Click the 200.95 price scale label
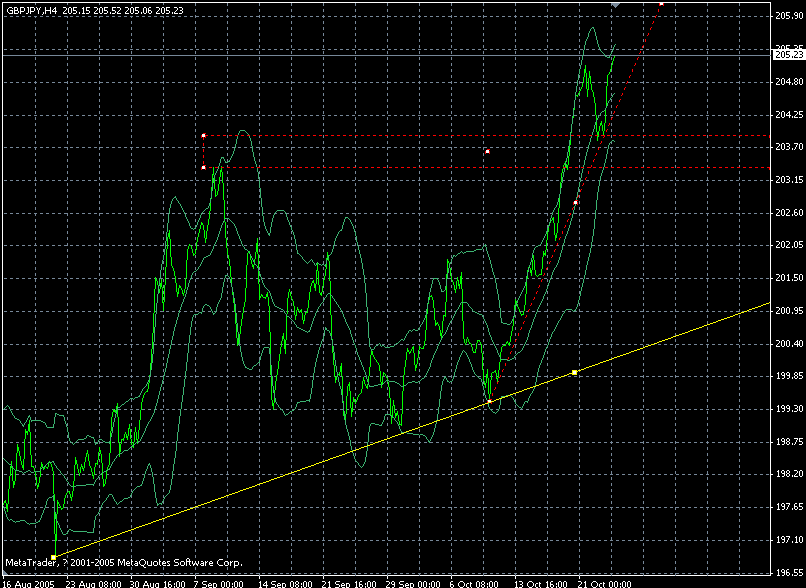The width and height of the screenshot is (806, 588). click(789, 311)
